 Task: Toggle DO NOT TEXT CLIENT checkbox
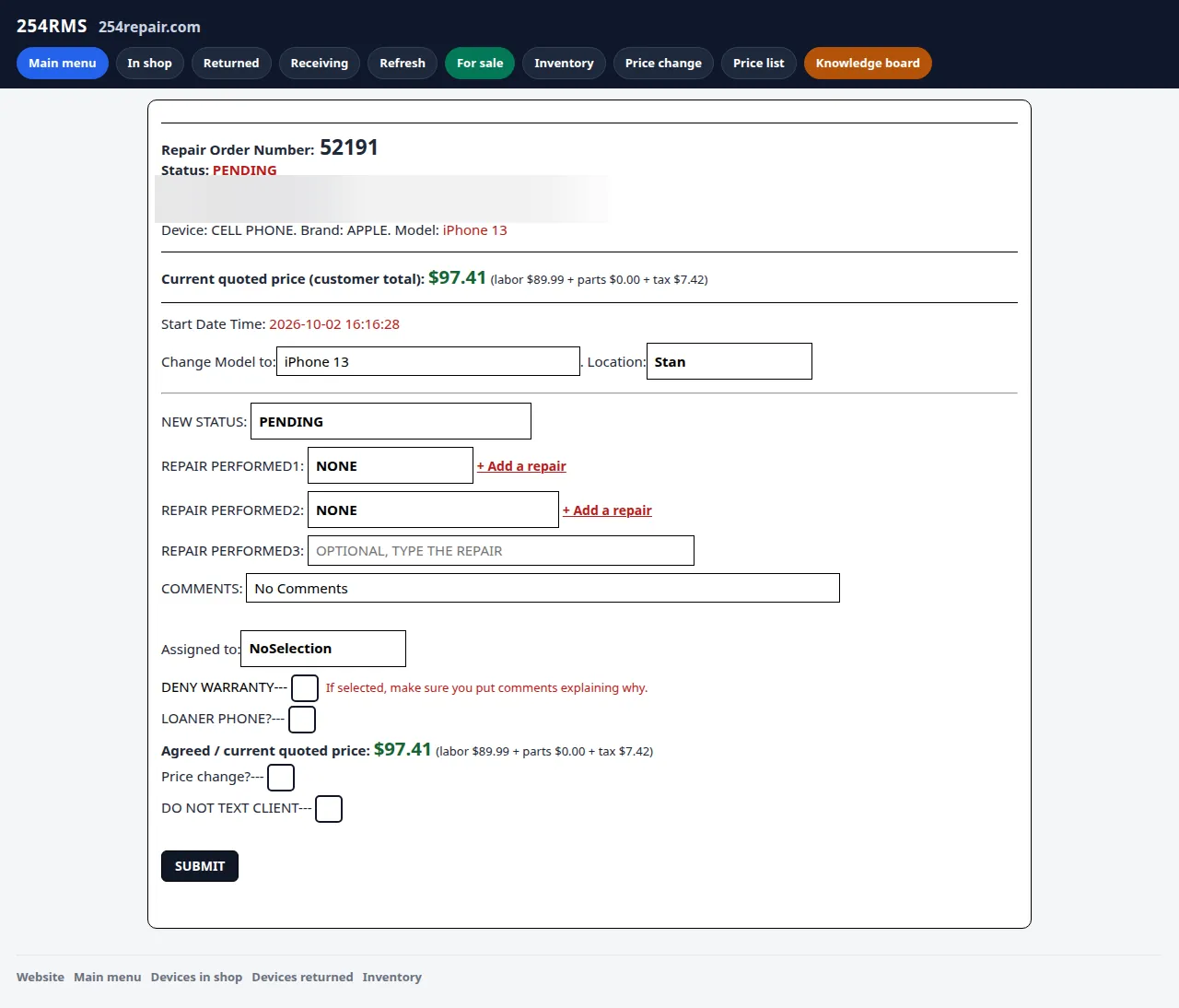(329, 809)
